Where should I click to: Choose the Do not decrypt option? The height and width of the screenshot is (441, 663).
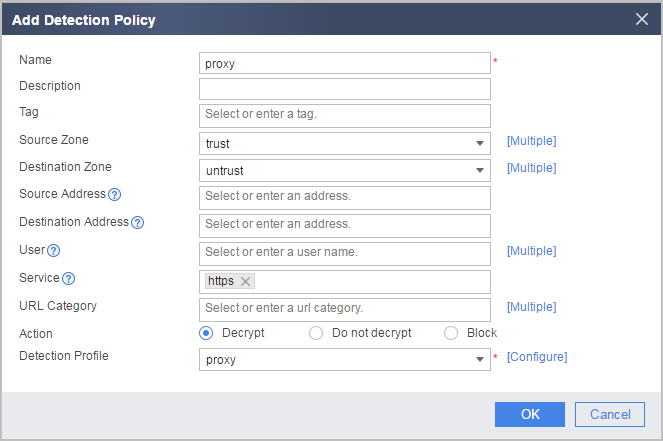click(316, 333)
